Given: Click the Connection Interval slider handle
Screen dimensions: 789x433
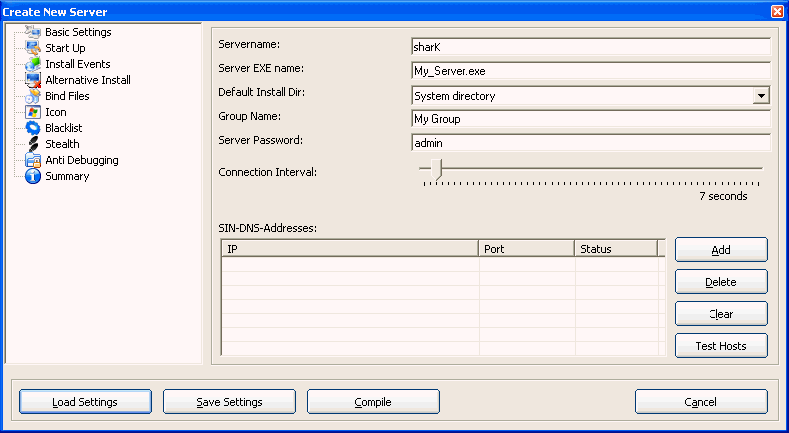Looking at the screenshot, I should point(436,169).
